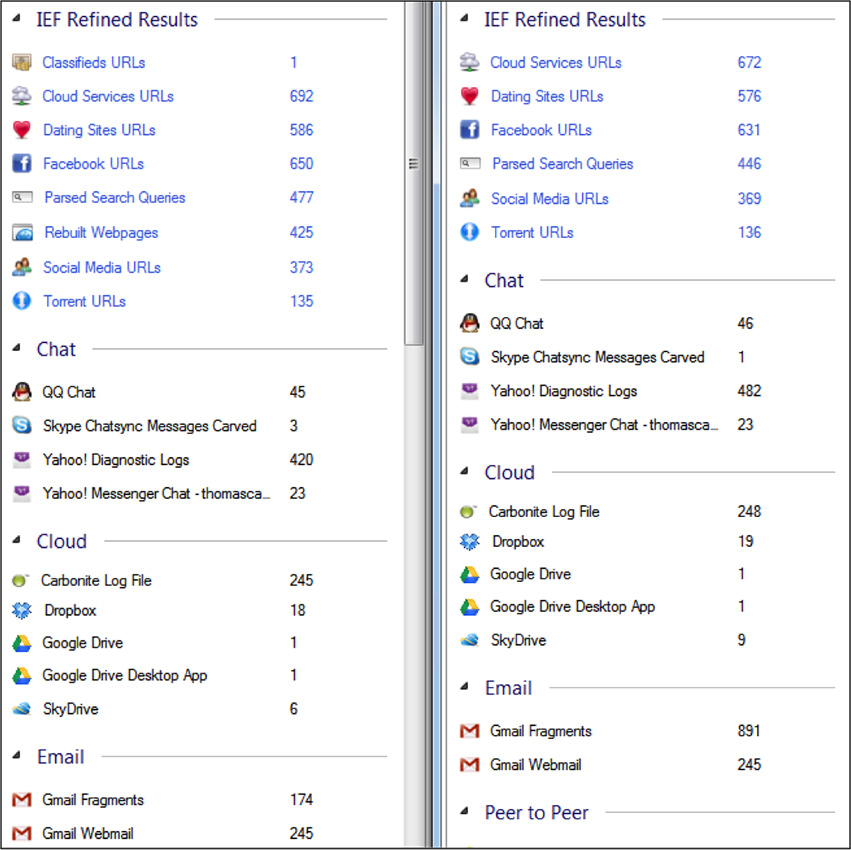
Task: Click the Classifieds URLs icon in left panel
Action: click(x=22, y=62)
